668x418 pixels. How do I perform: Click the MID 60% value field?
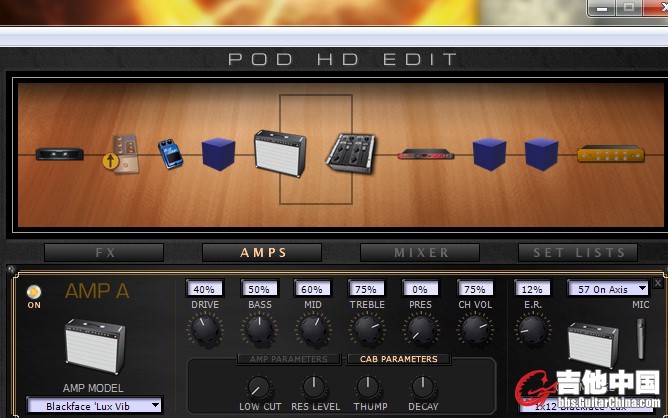tap(312, 289)
